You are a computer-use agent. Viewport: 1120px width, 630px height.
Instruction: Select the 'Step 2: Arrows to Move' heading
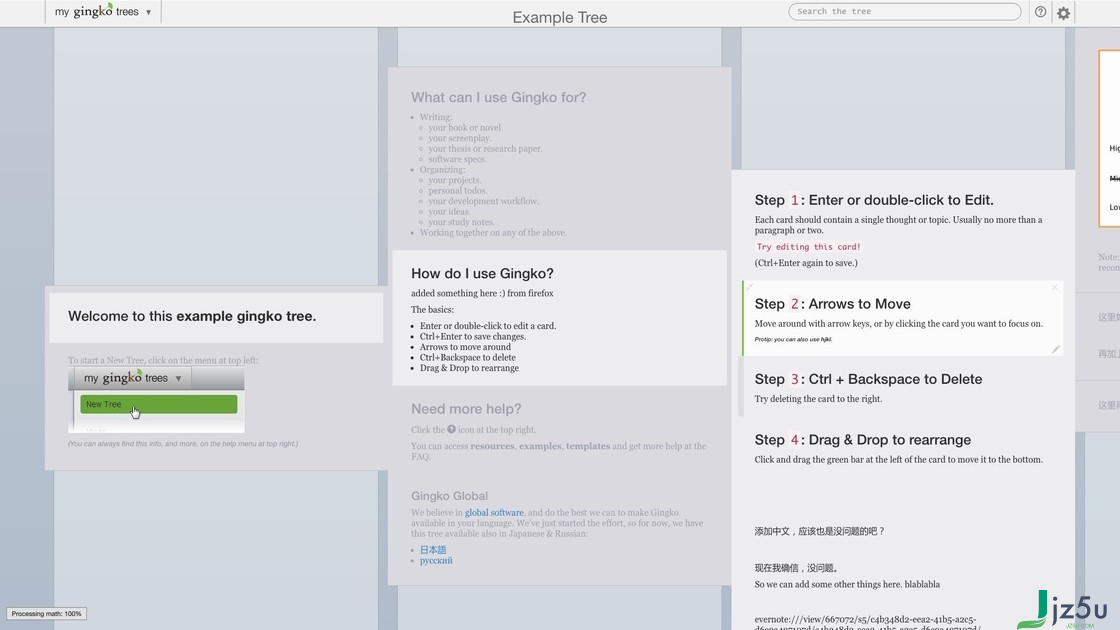tap(833, 304)
